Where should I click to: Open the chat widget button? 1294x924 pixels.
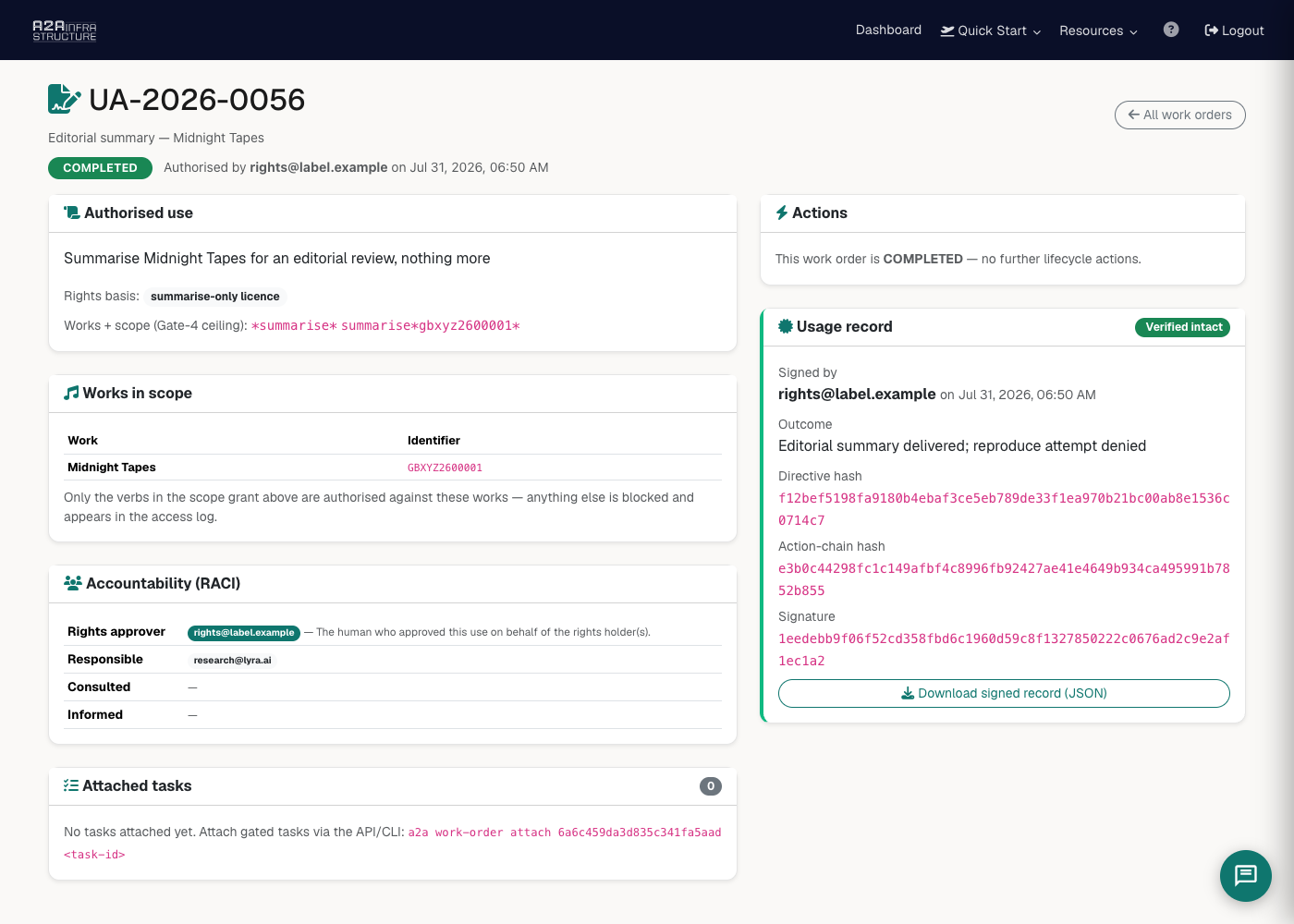[x=1246, y=876]
